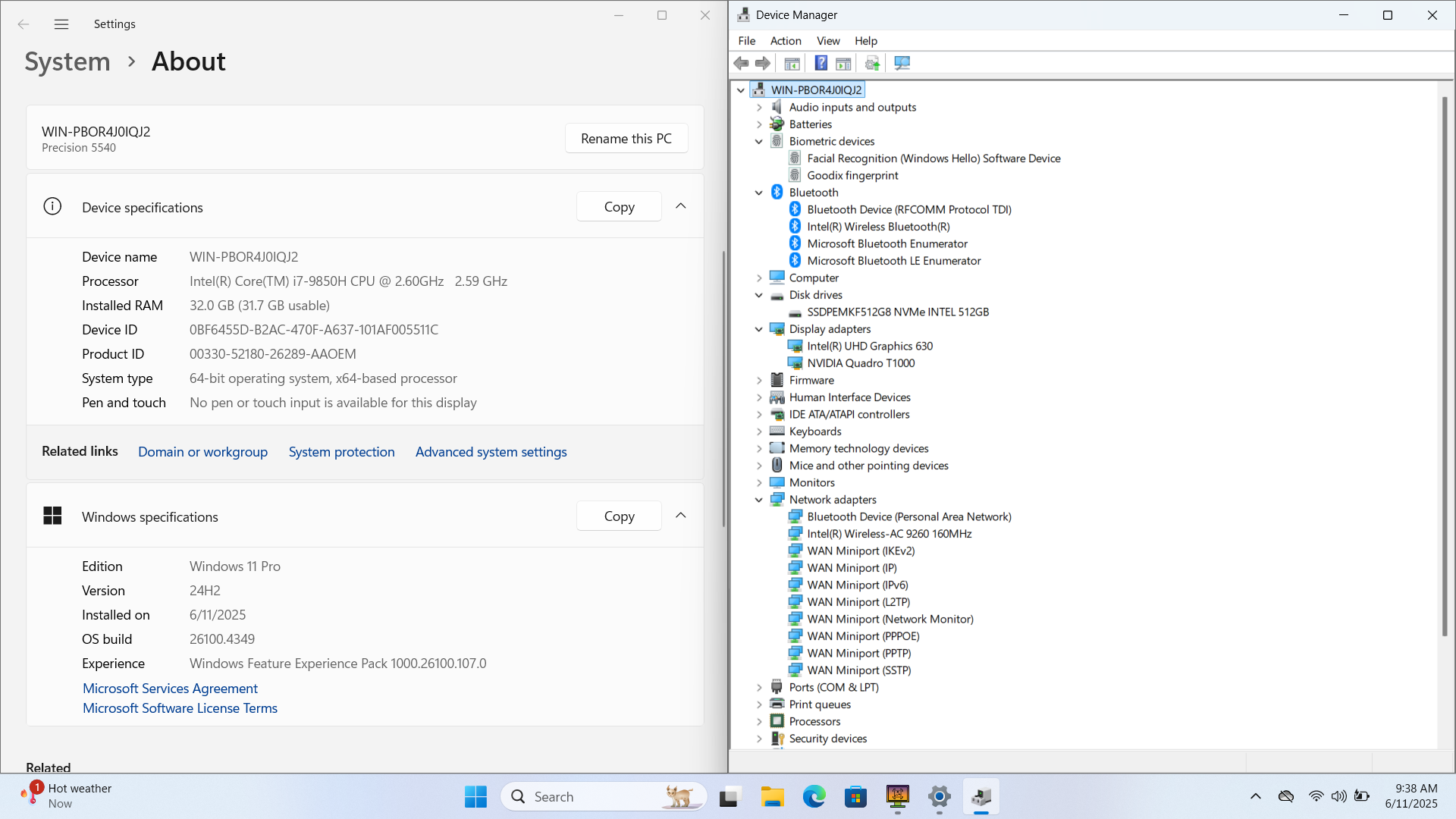Click the Back arrow in Device Manager toolbar

(741, 64)
